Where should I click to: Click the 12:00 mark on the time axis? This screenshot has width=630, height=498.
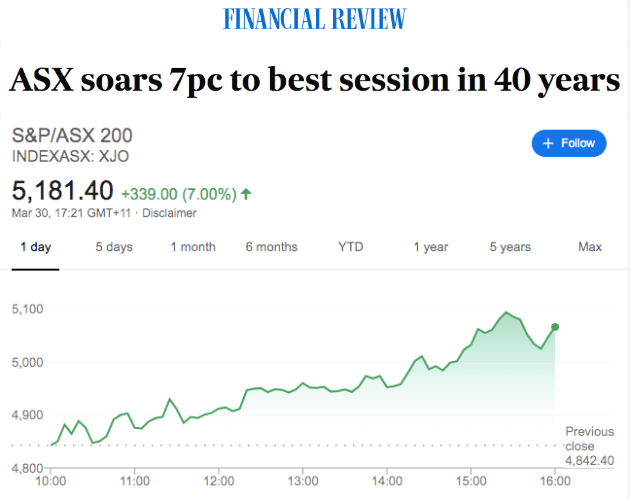pyautogui.click(x=219, y=481)
